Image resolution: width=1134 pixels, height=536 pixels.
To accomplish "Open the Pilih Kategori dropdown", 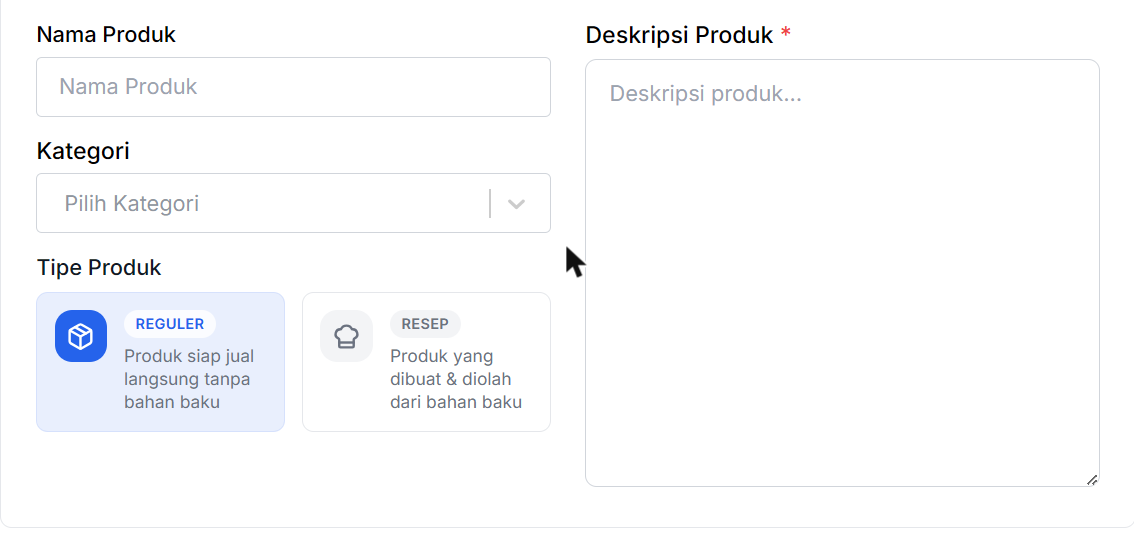I will pyautogui.click(x=294, y=203).
